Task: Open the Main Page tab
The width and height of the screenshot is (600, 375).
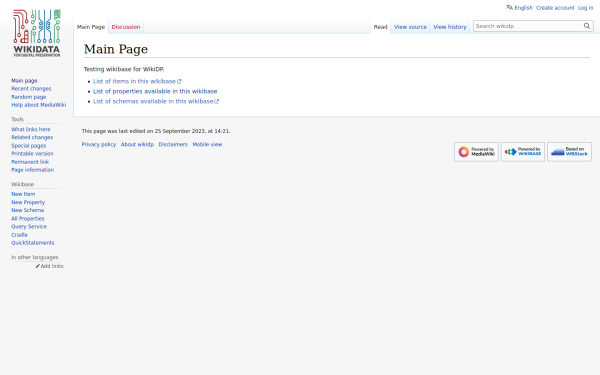Action: pos(91,27)
